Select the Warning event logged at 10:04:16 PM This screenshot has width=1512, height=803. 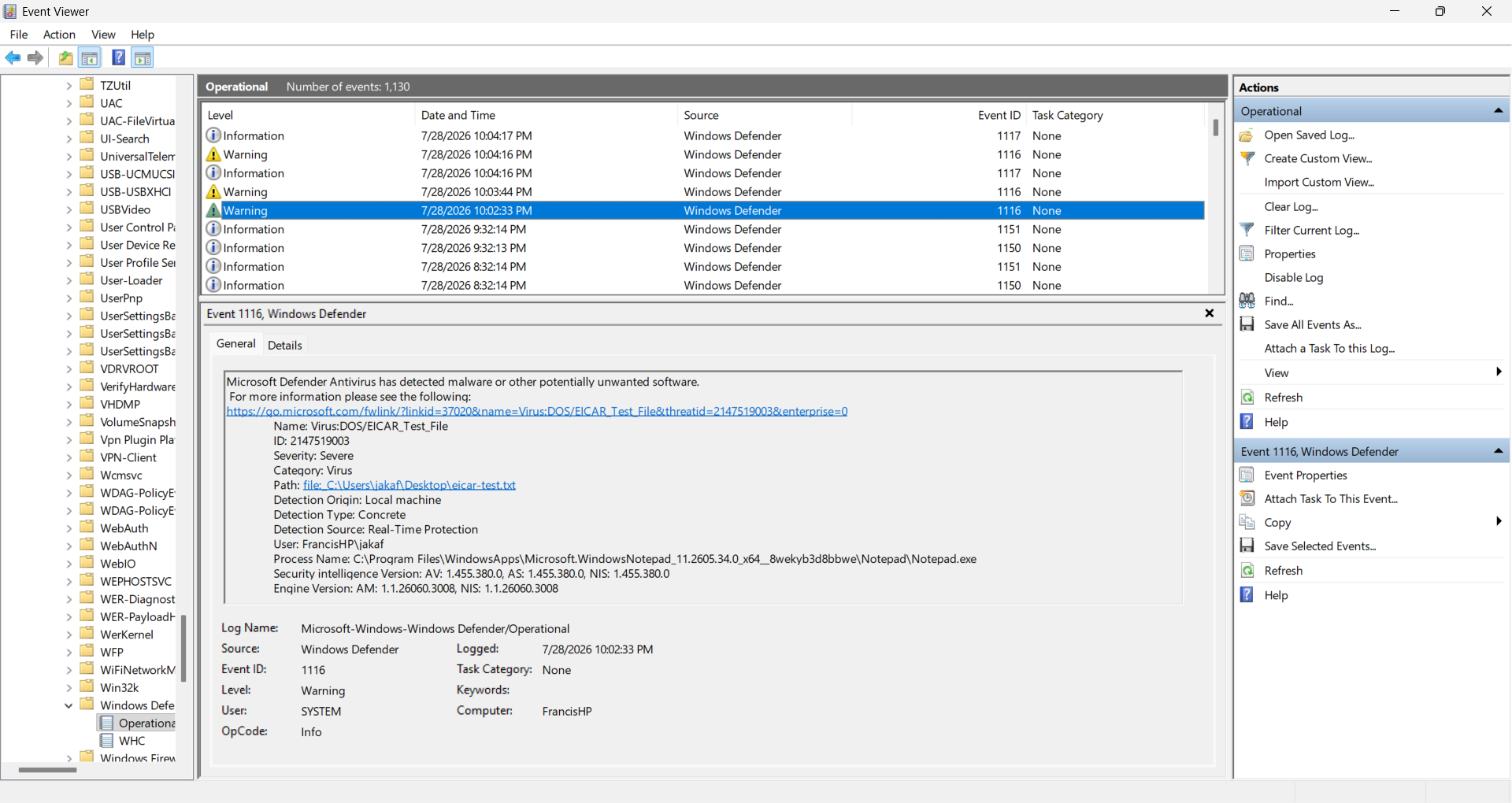click(704, 154)
